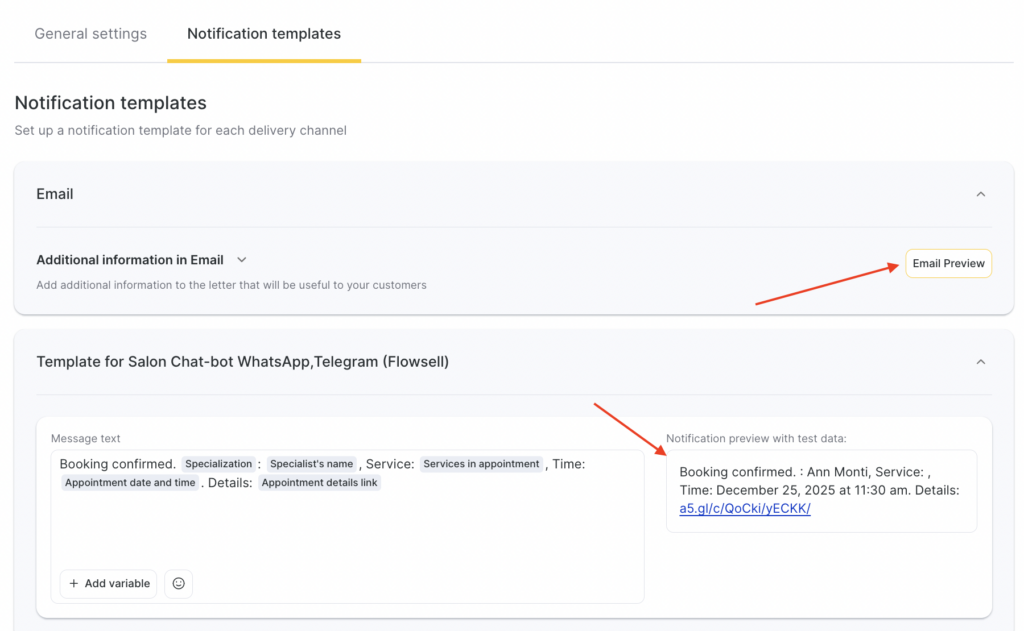Select the Notification templates tab

(x=264, y=34)
